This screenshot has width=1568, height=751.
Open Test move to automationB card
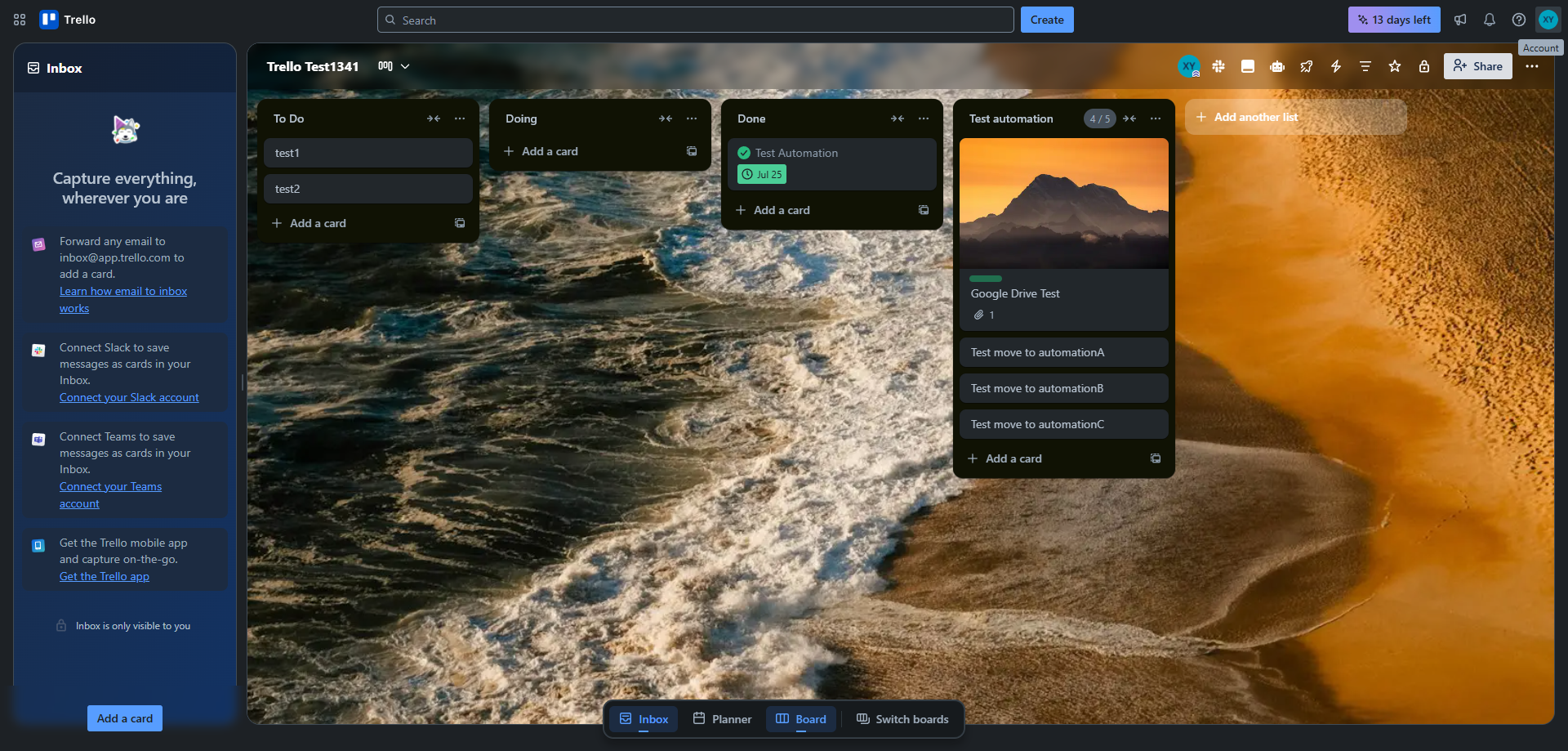(x=1064, y=388)
